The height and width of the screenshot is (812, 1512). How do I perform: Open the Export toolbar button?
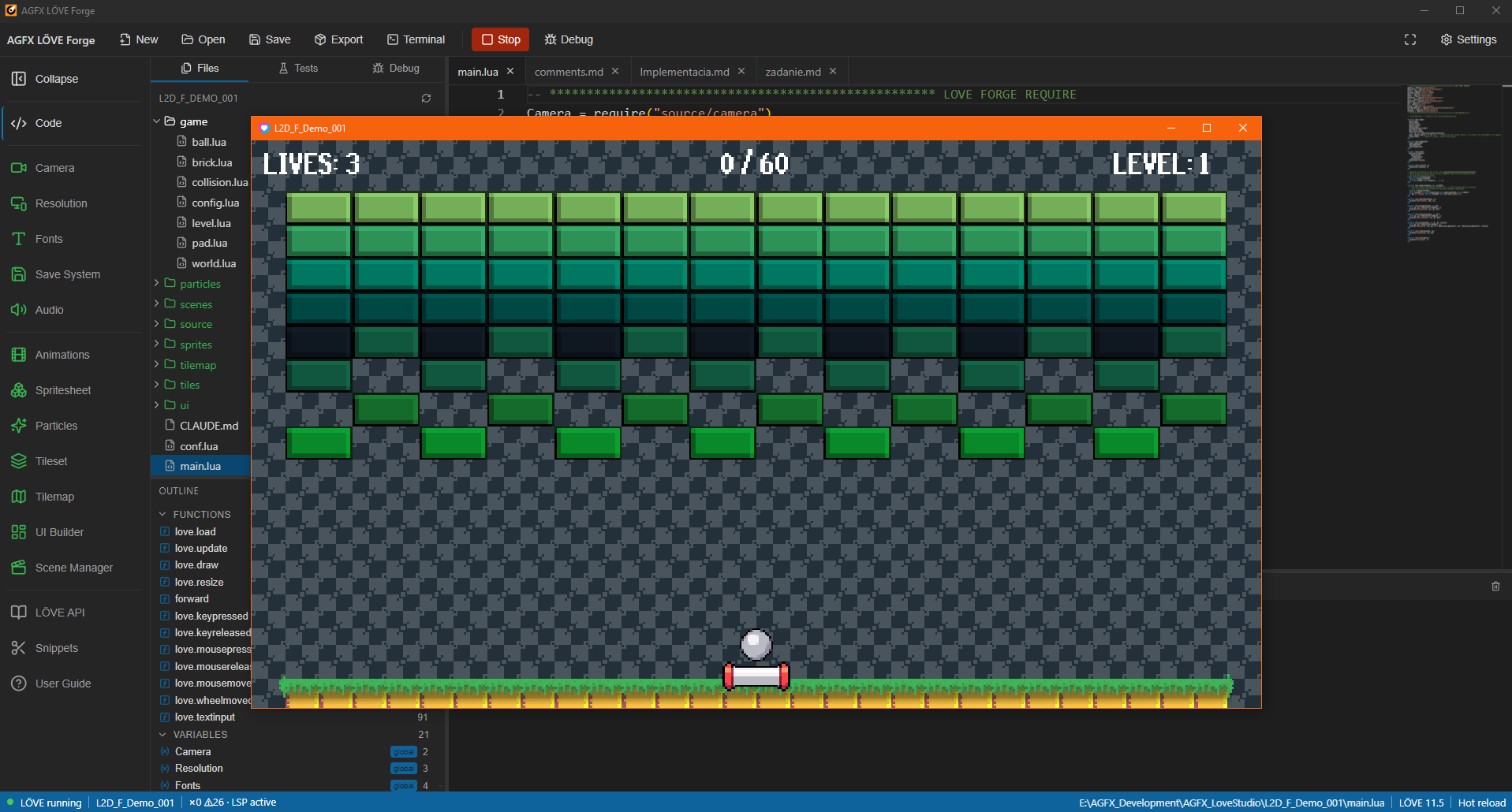point(338,39)
